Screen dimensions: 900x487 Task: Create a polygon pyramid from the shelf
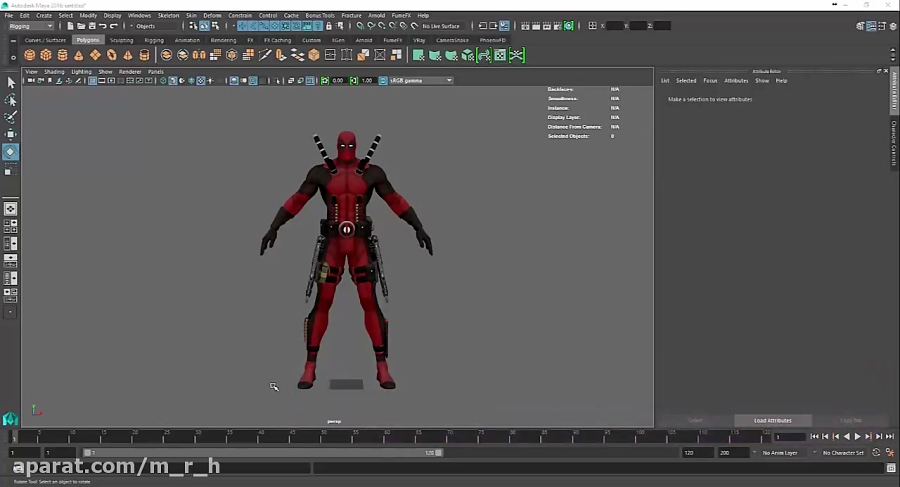128,55
